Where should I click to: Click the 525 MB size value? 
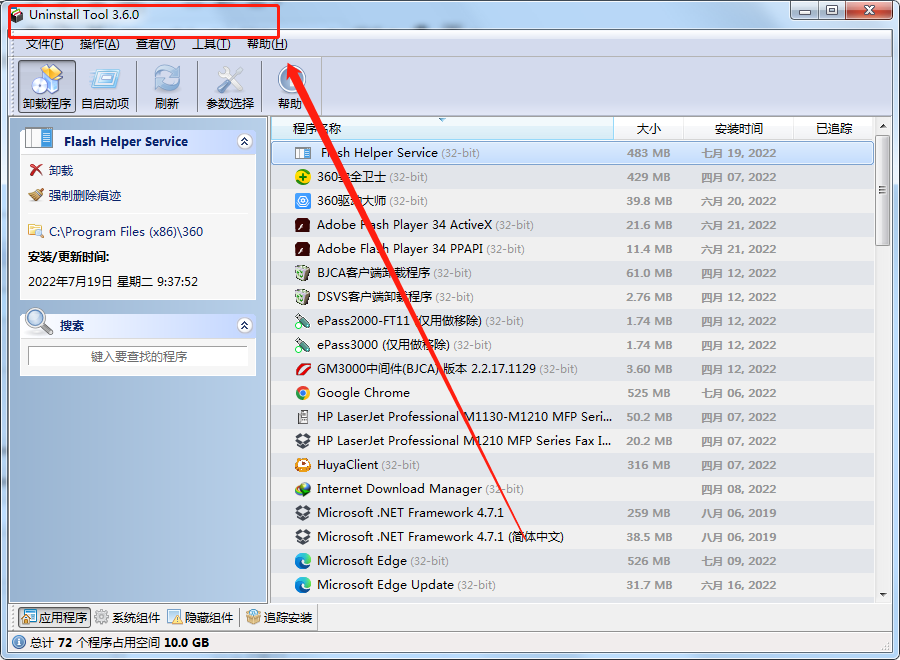(x=649, y=393)
